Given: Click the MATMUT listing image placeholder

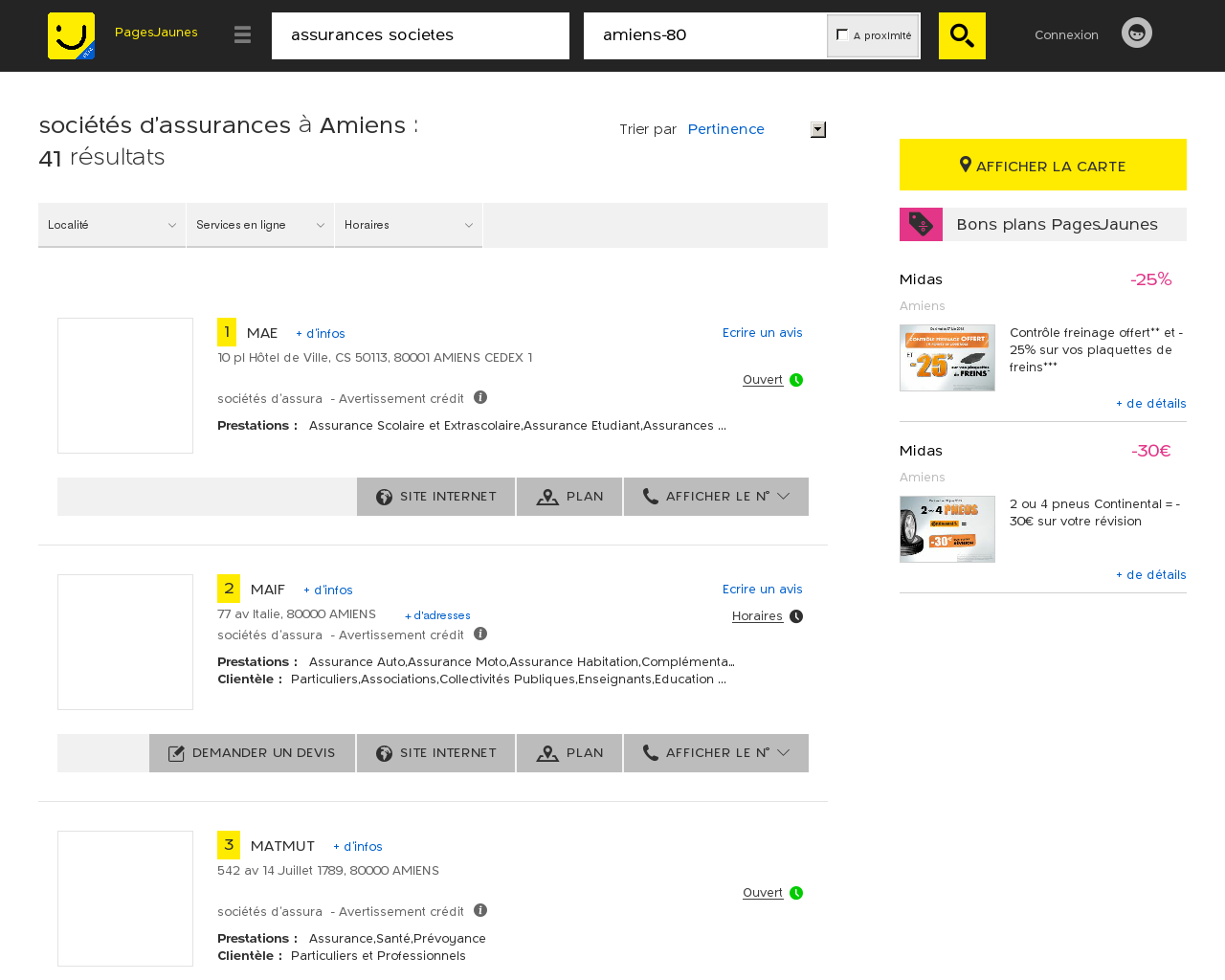Looking at the screenshot, I should coord(125,899).
